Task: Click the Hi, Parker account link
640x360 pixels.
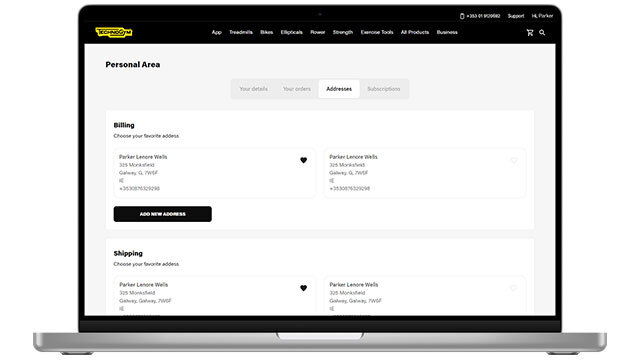Action: (542, 16)
